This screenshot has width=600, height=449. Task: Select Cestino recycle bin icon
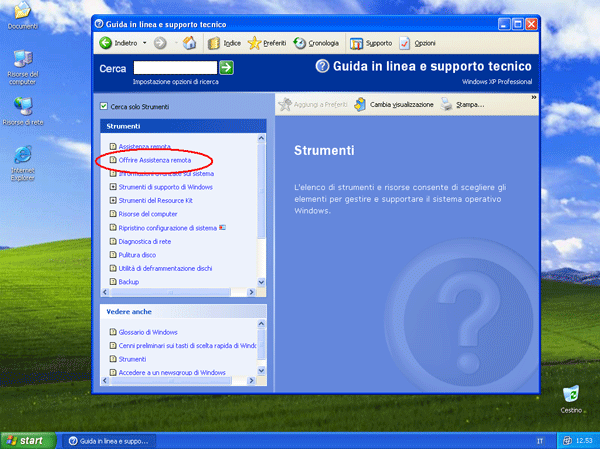click(x=571, y=399)
